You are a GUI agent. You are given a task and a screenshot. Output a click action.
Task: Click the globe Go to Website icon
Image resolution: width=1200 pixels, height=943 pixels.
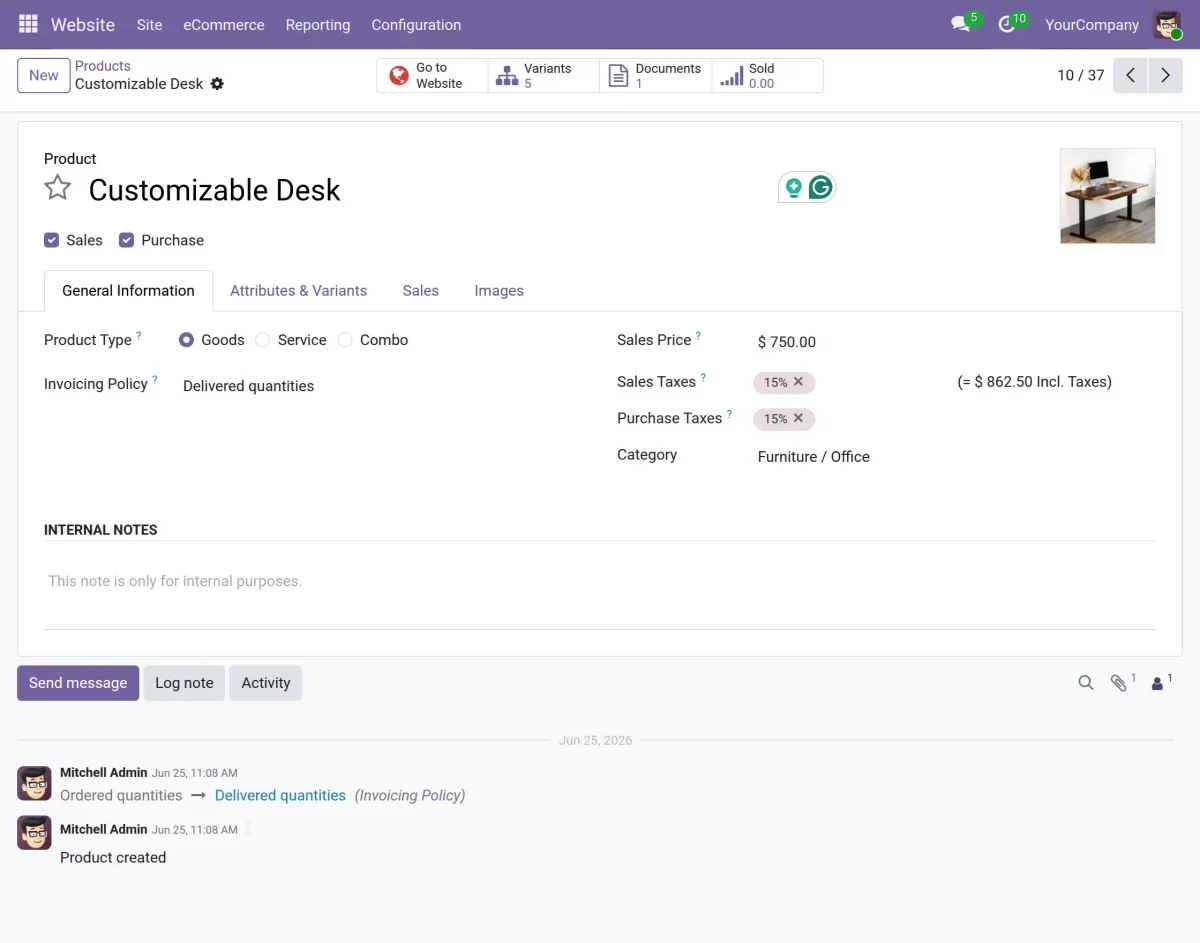399,76
